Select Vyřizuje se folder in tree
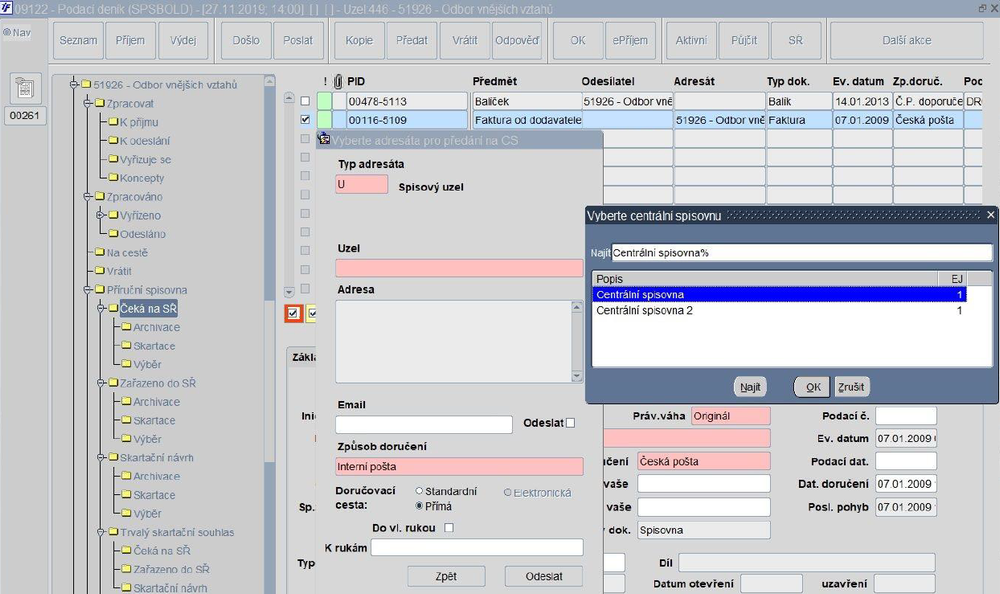The image size is (1000, 594). (x=145, y=160)
